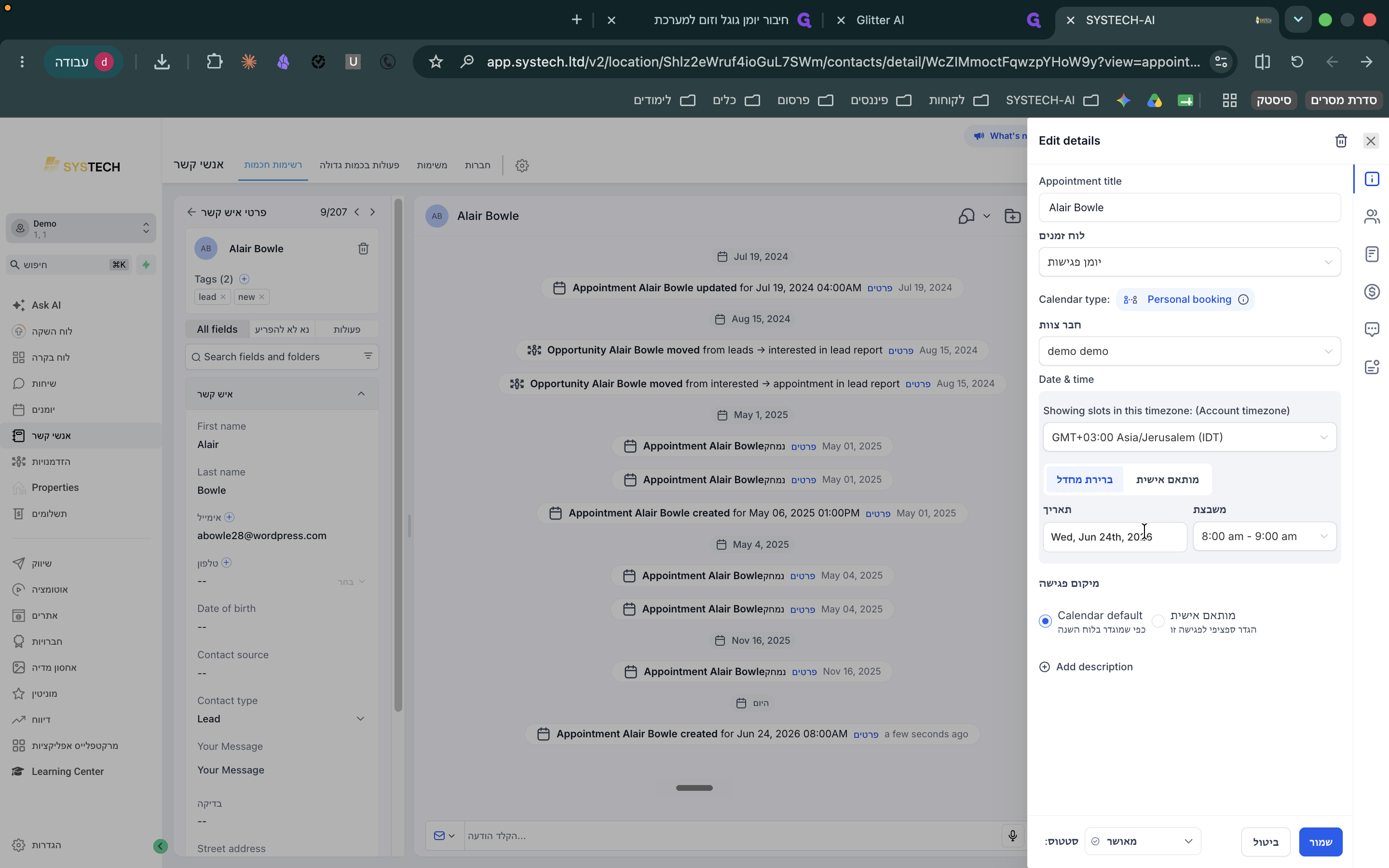Image resolution: width=1389 pixels, height=868 pixels.
Task: Bookmark the page with star icon
Action: [436, 61]
